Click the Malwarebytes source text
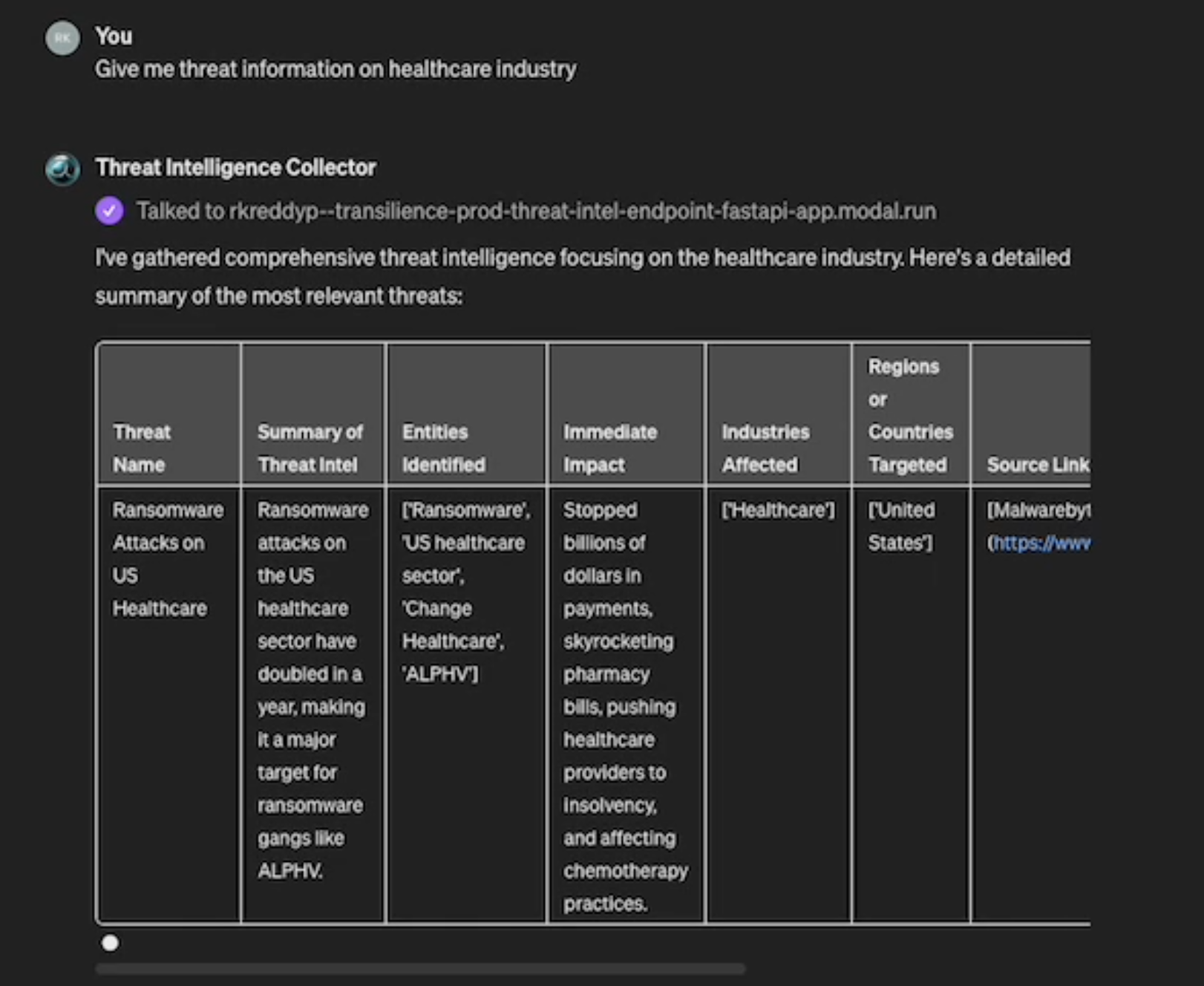1204x986 pixels. pyautogui.click(x=1038, y=510)
